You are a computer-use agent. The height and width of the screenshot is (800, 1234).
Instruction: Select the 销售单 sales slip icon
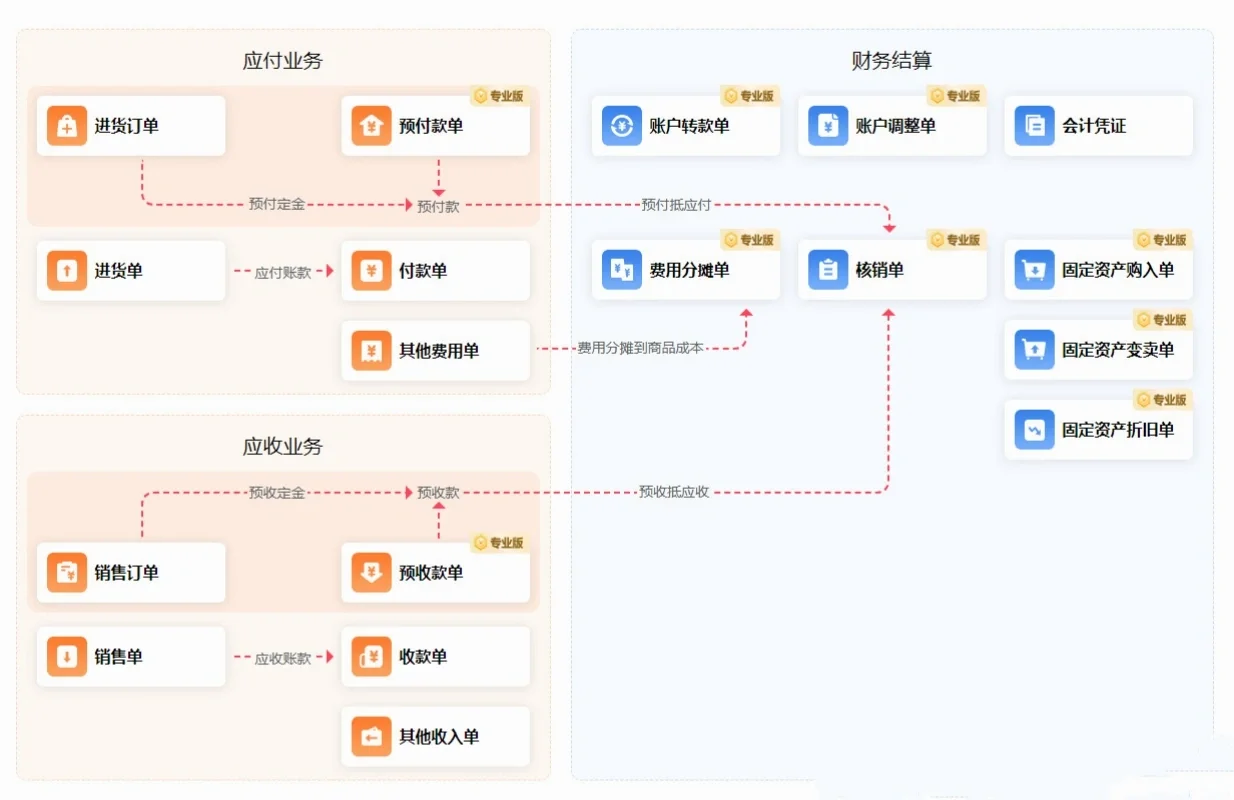click(x=66, y=656)
